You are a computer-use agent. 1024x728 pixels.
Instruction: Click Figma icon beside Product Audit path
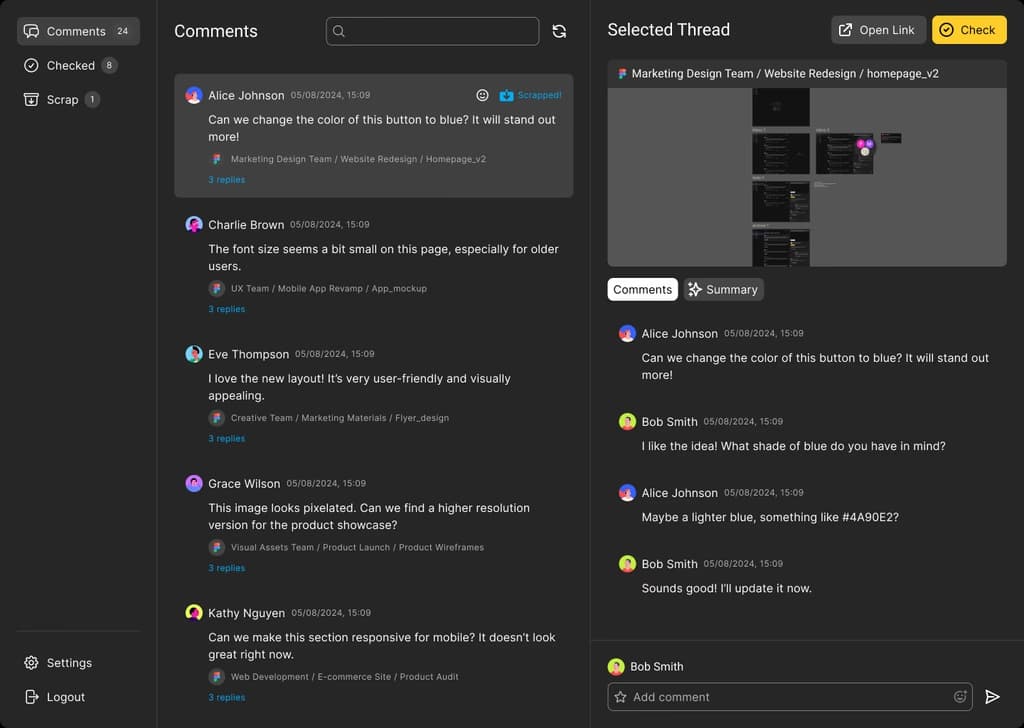pyautogui.click(x=216, y=676)
